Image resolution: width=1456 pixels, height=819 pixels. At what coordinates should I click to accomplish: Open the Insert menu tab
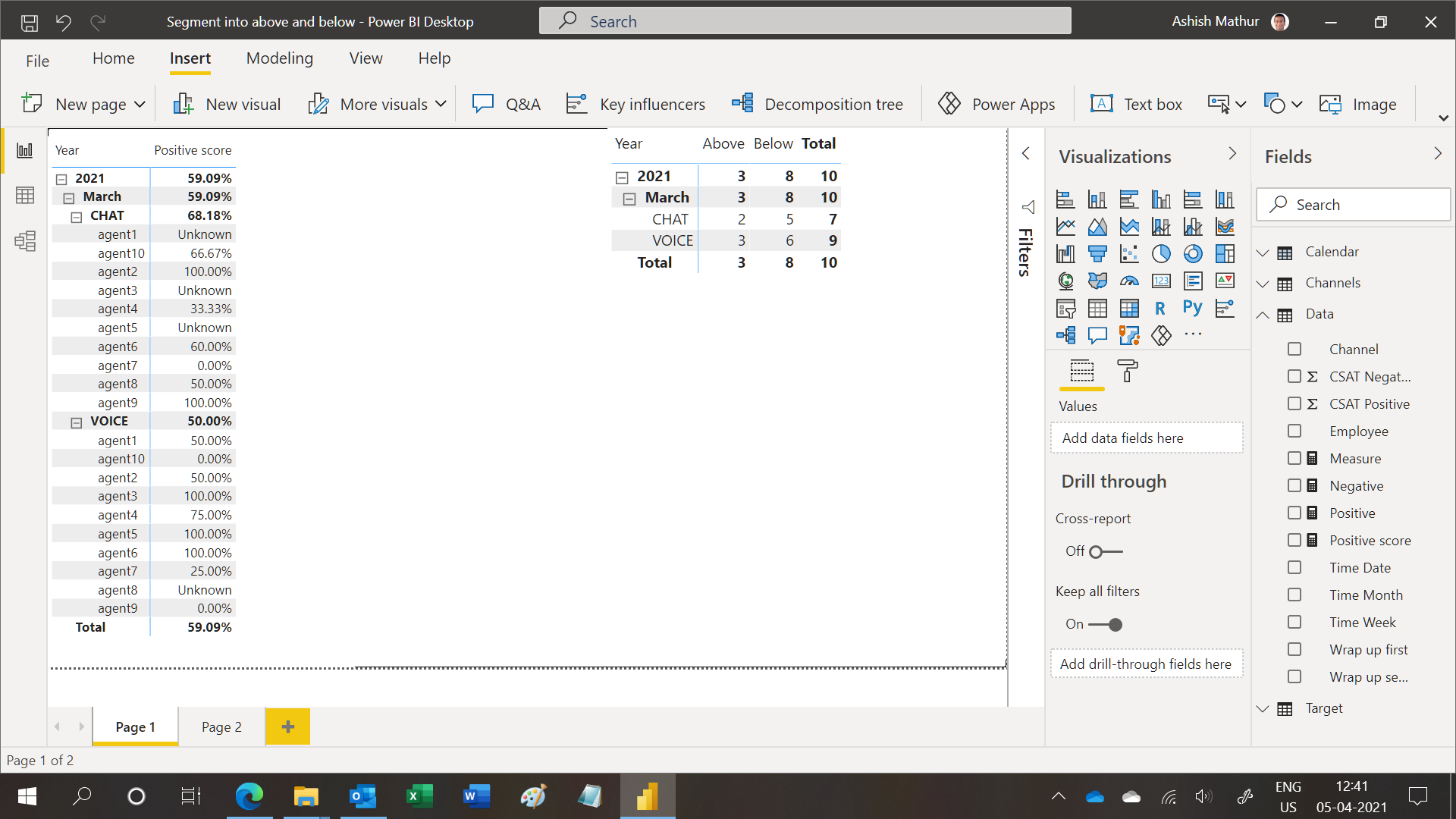pos(190,58)
